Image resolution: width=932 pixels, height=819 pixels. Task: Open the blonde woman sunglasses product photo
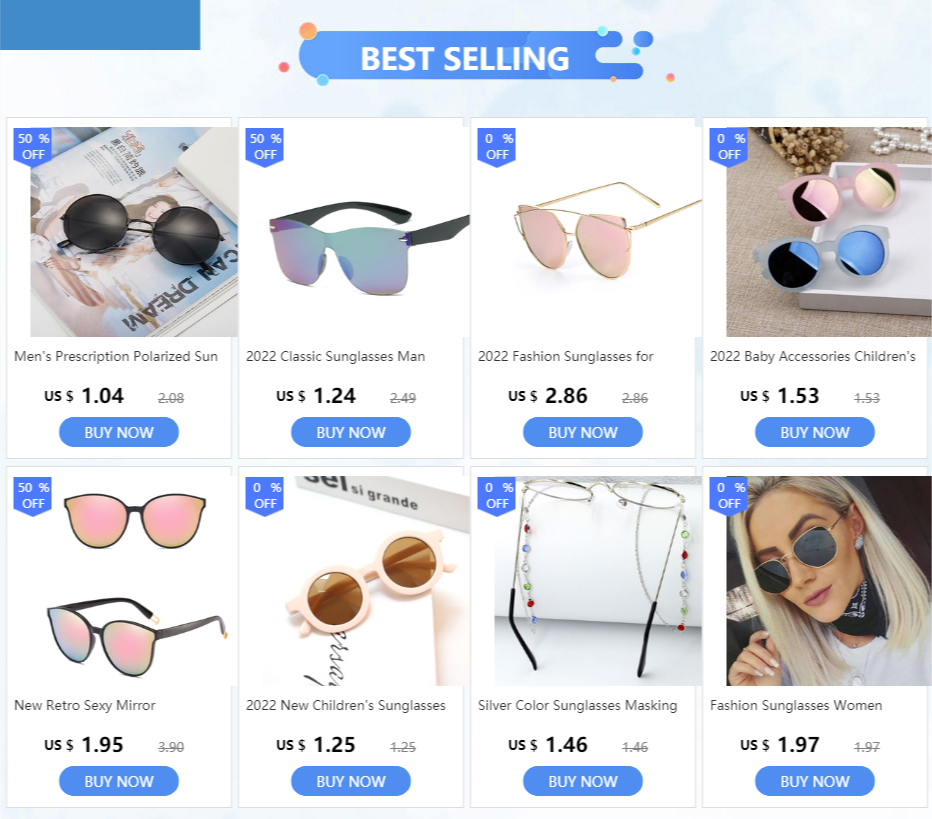[x=827, y=581]
